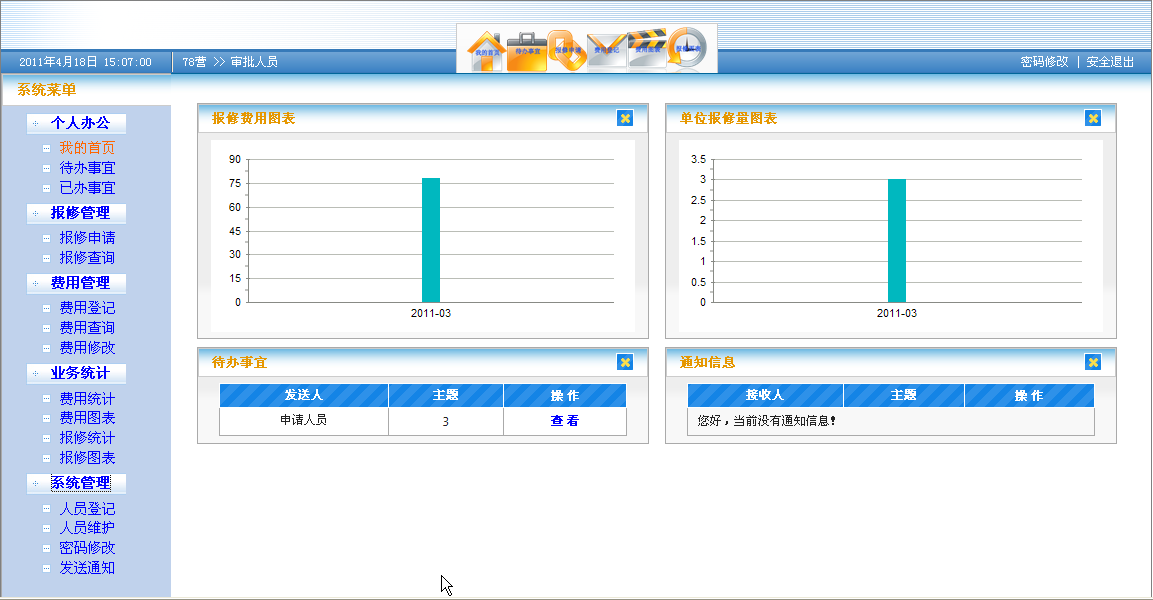This screenshot has width=1153, height=600.
Task: Select 报修统计 under 业务统计
Action: point(88,438)
